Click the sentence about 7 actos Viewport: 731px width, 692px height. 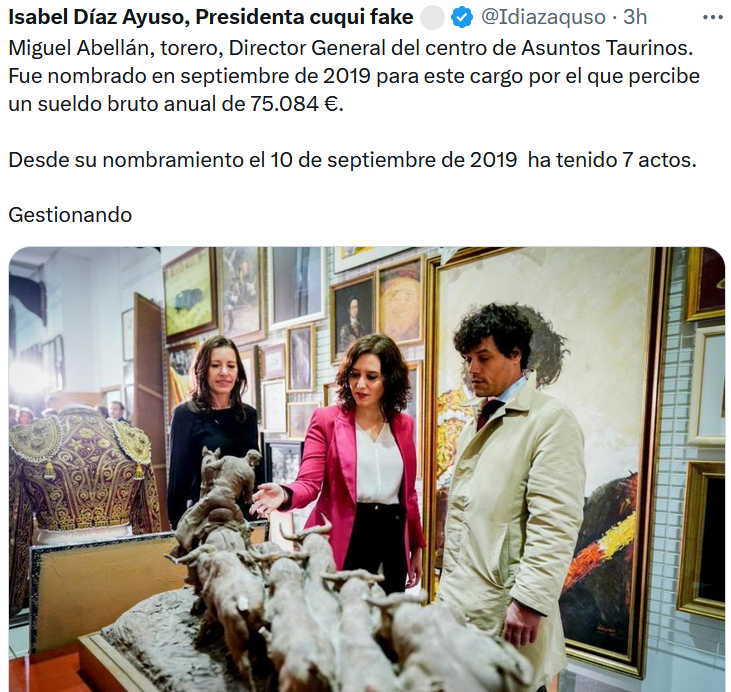(x=352, y=160)
